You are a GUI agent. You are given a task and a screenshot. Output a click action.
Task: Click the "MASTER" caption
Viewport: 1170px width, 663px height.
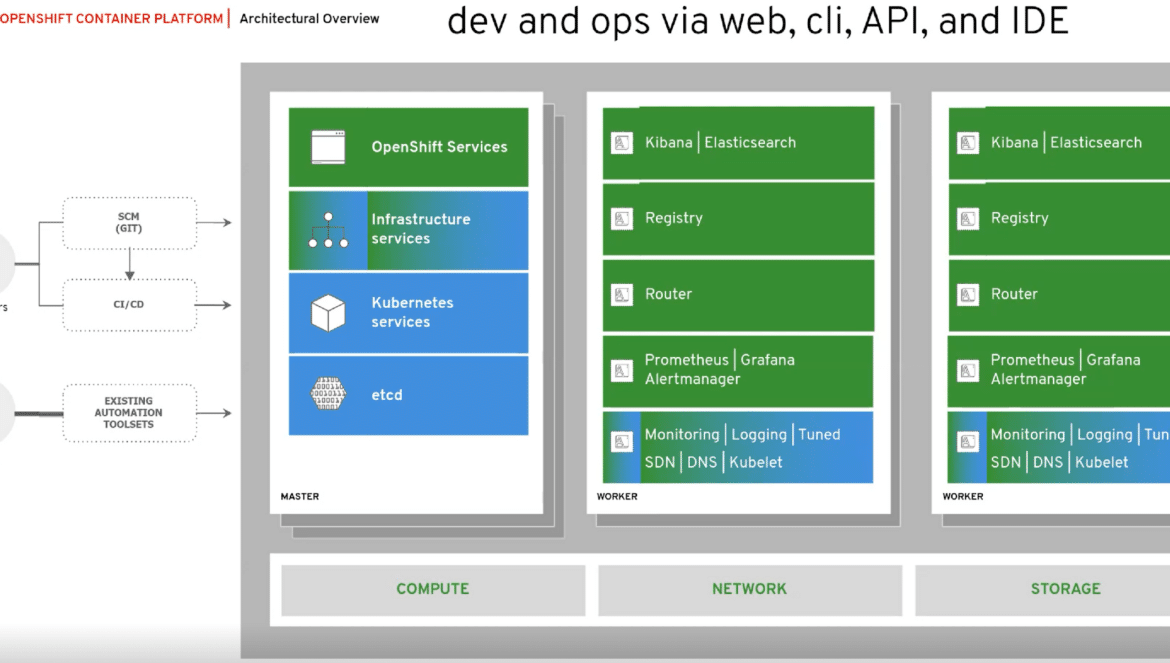coord(300,496)
